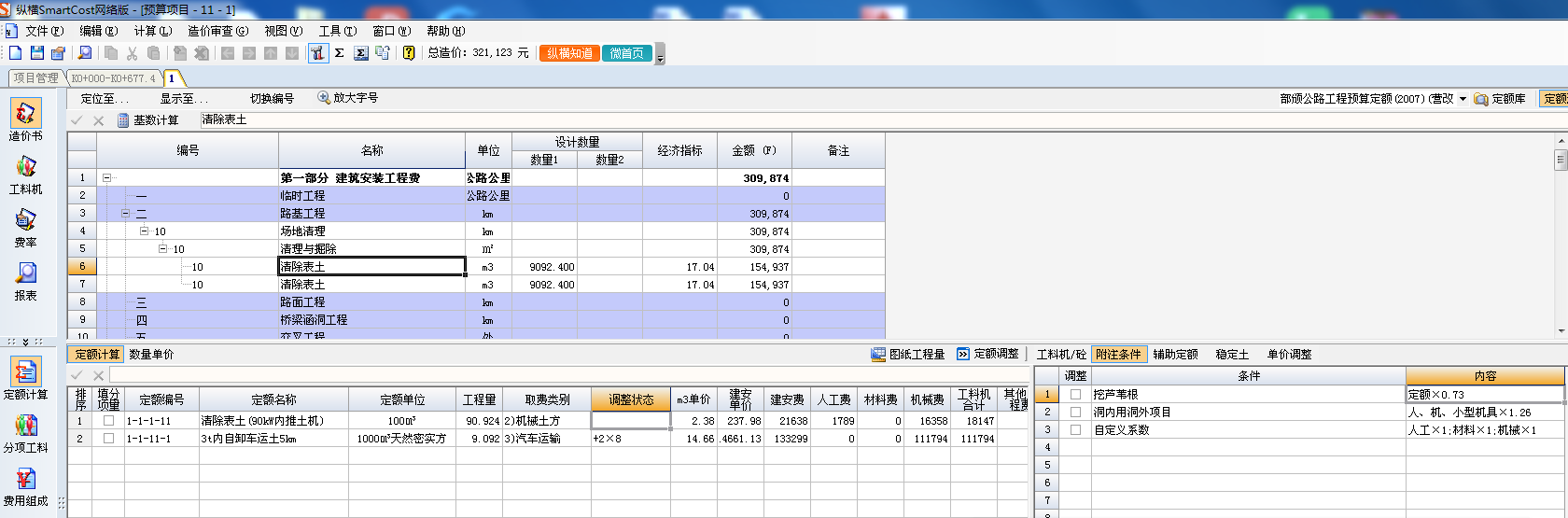Switch to the 工料机/砼 tab
The height and width of the screenshot is (518, 1568).
point(1061,355)
